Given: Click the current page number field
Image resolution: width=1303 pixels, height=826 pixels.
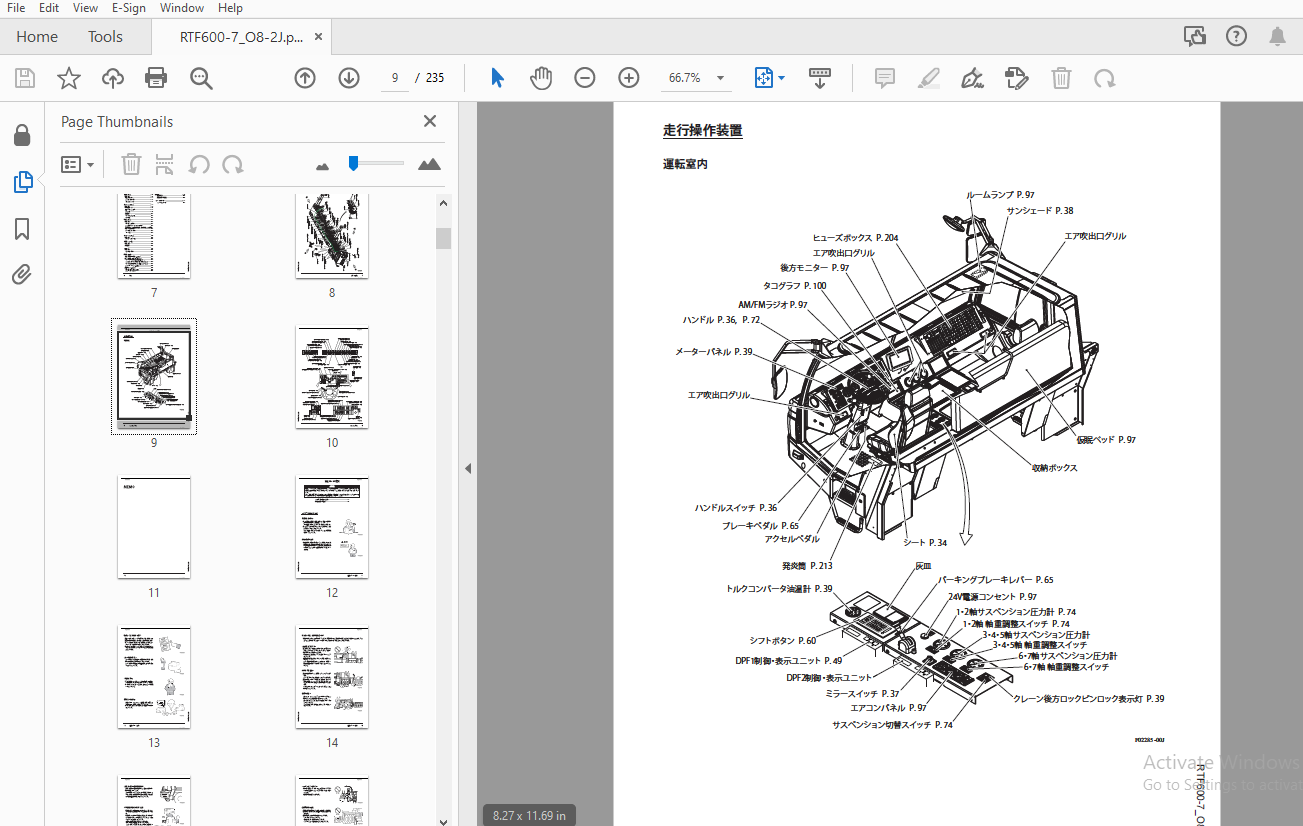Looking at the screenshot, I should [395, 78].
